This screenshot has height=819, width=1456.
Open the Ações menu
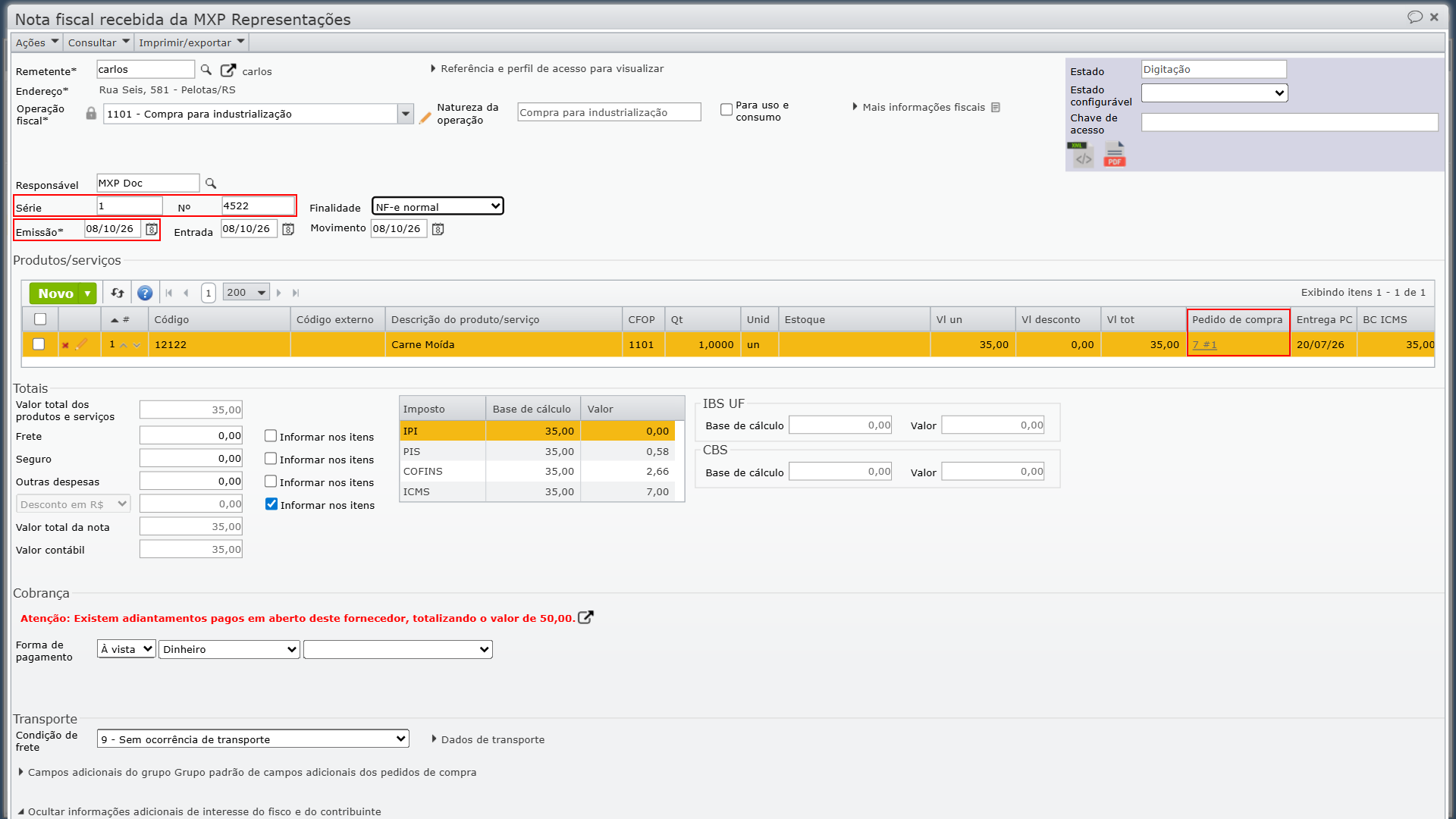point(36,42)
